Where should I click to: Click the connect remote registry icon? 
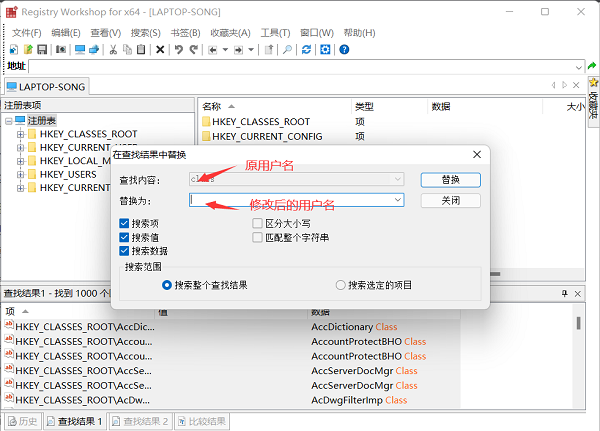click(94, 49)
